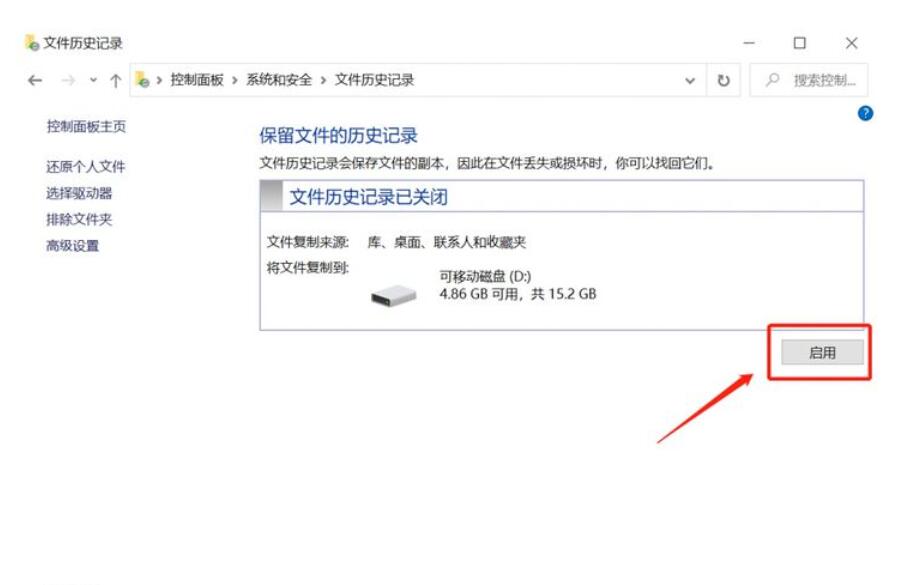
Task: Go up one level with up arrow
Action: click(x=116, y=81)
